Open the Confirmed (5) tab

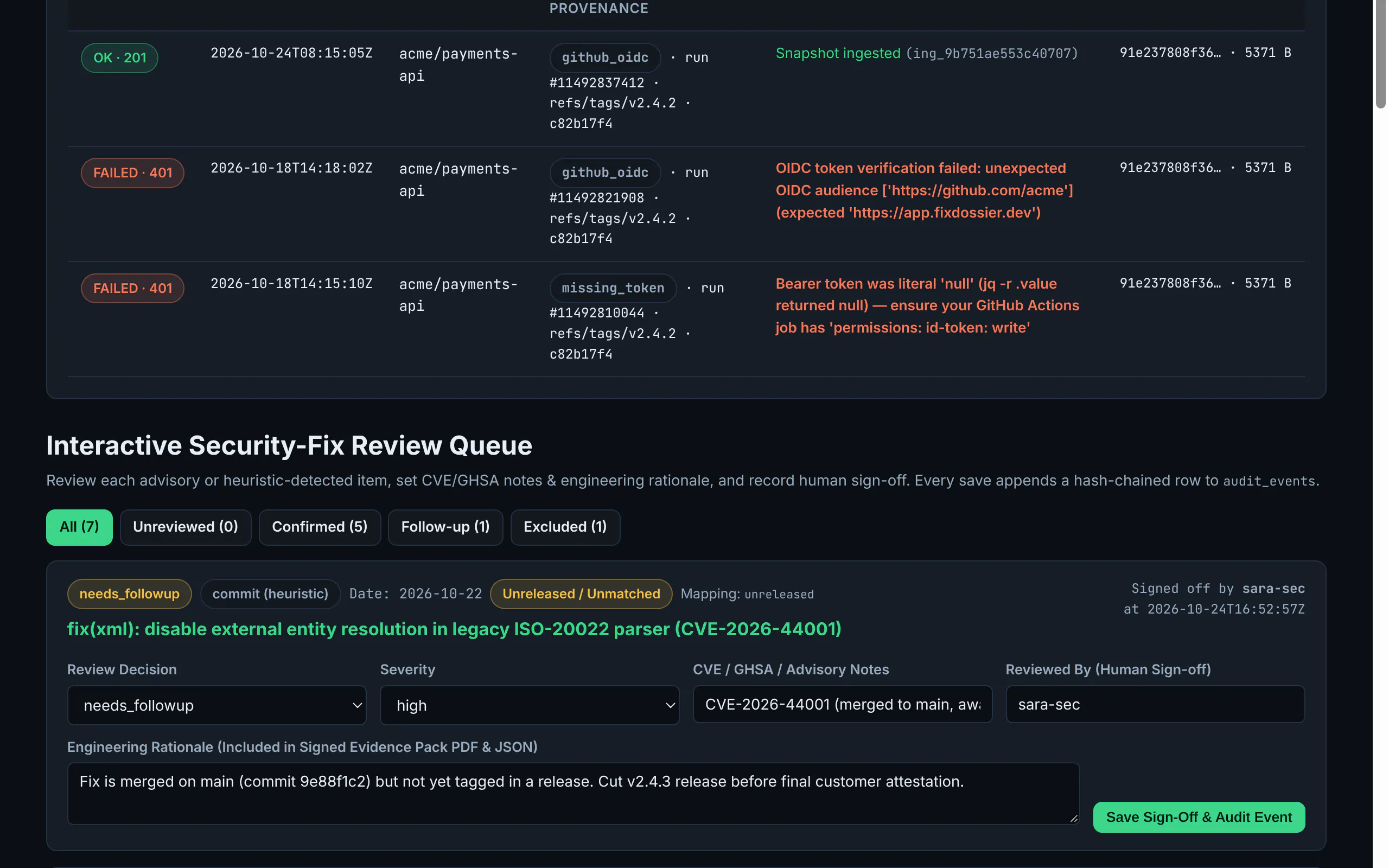tap(320, 527)
